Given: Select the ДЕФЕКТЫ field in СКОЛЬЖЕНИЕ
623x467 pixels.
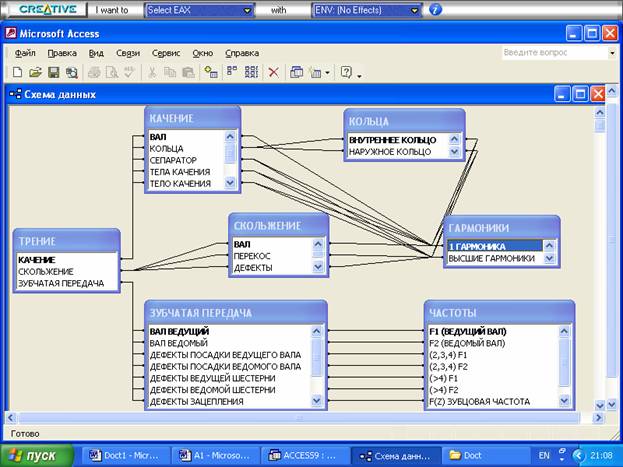Looking at the screenshot, I should (273, 267).
